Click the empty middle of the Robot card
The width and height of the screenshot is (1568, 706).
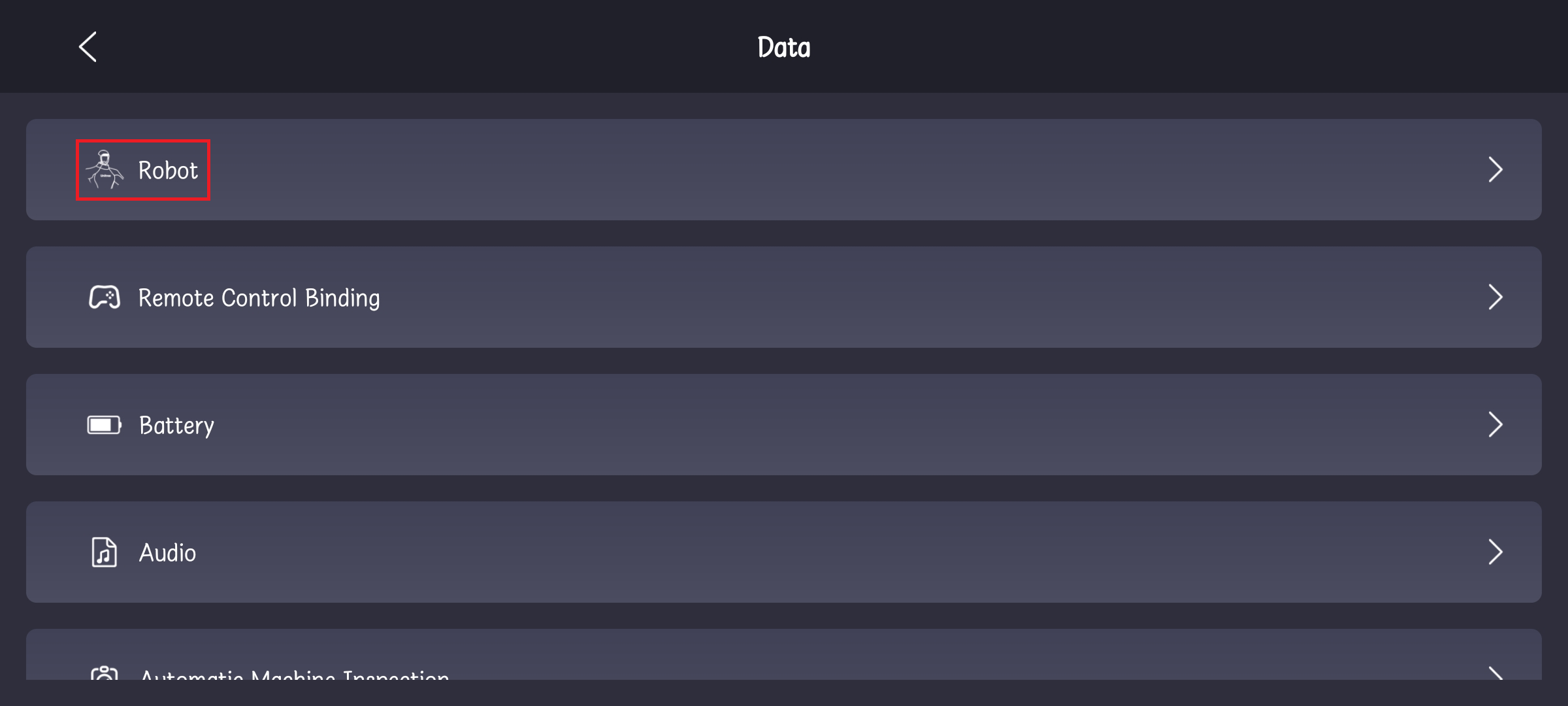pyautogui.click(x=784, y=170)
